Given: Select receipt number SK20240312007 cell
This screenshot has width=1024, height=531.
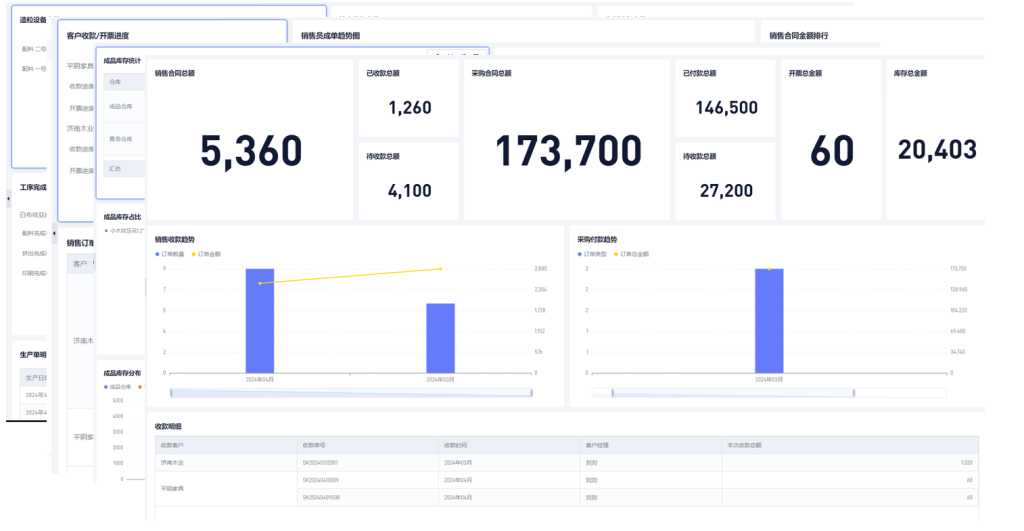Looking at the screenshot, I should 321,463.
